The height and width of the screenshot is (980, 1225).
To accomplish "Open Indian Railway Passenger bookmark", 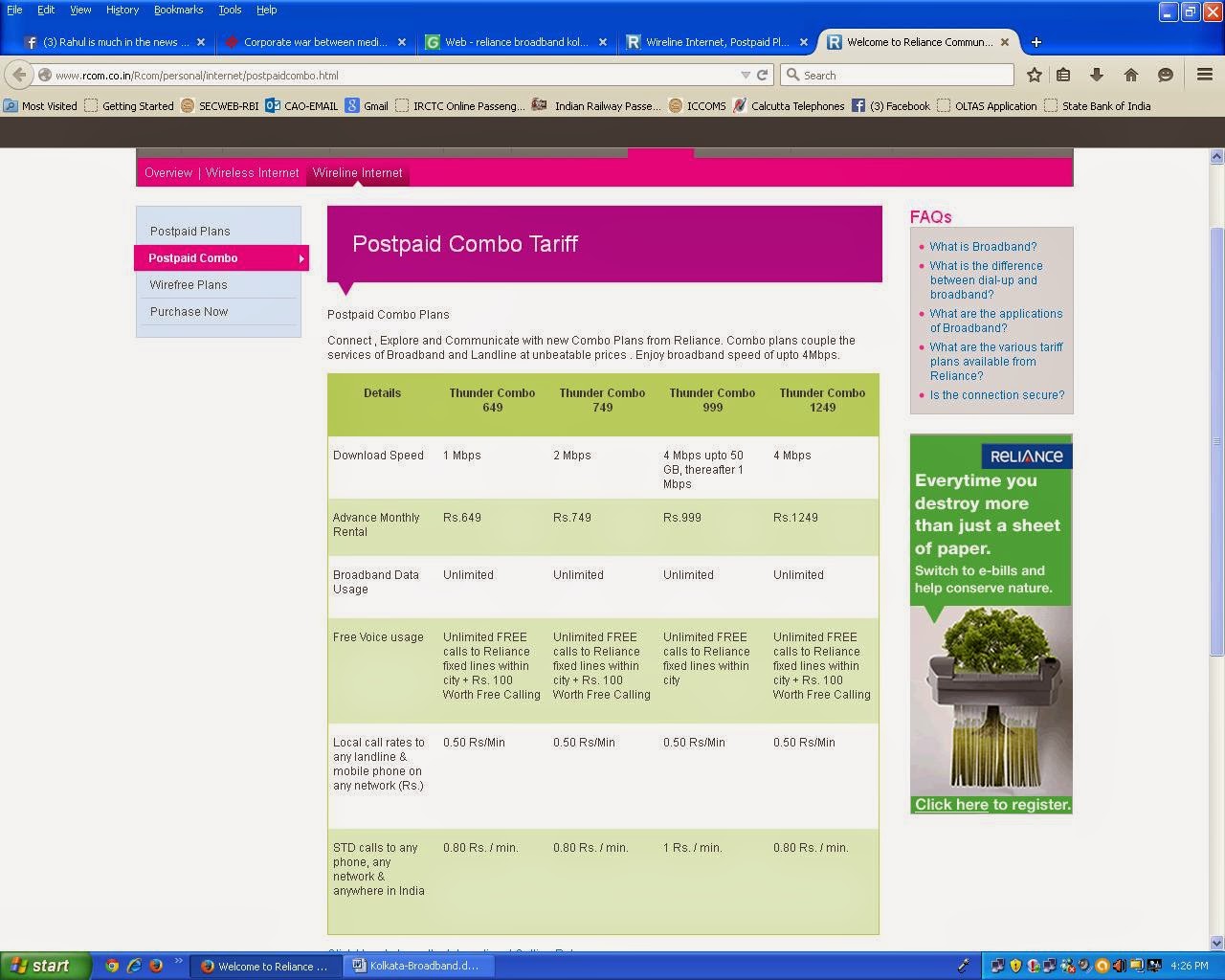I will 596,106.
